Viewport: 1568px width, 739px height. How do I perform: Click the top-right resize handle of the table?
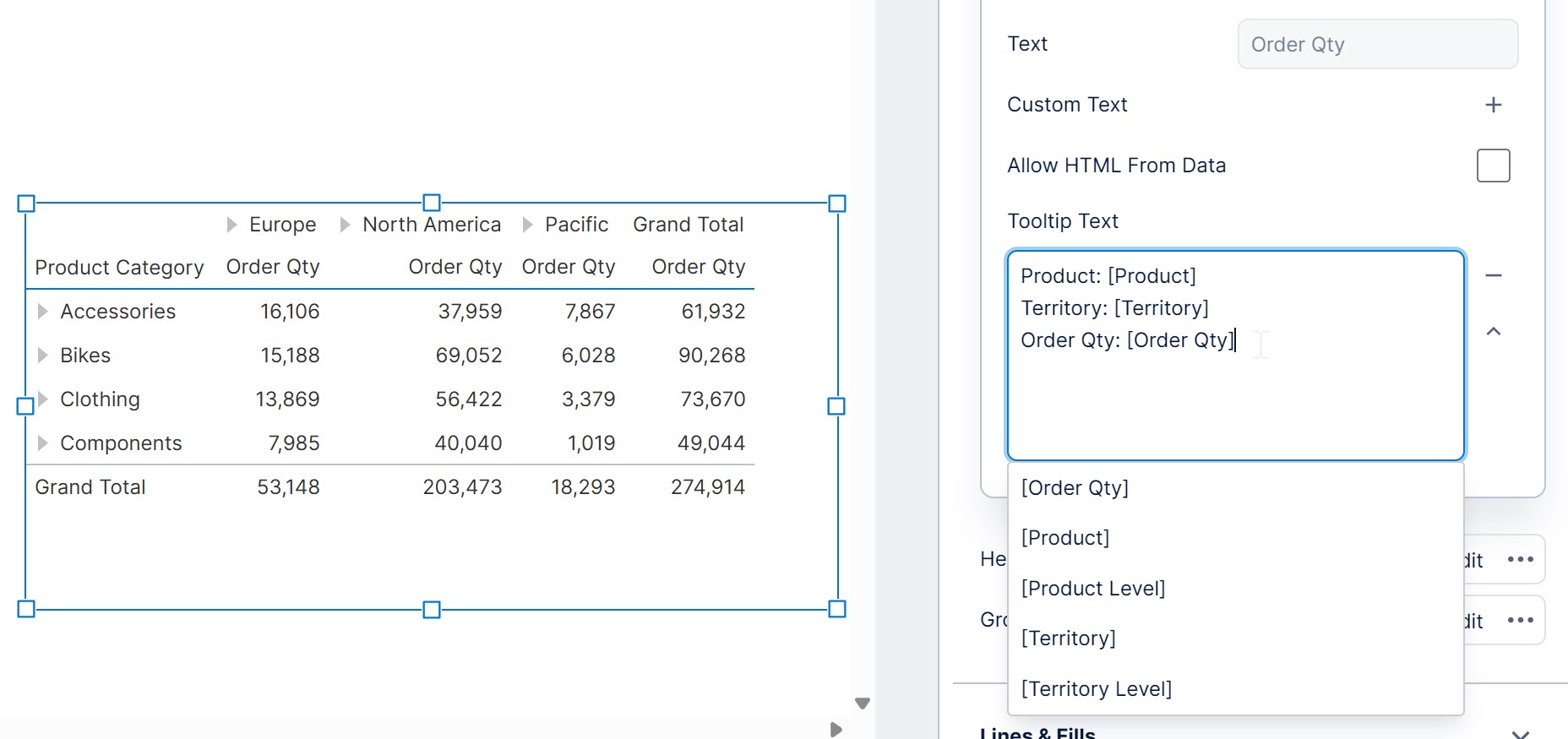836,204
